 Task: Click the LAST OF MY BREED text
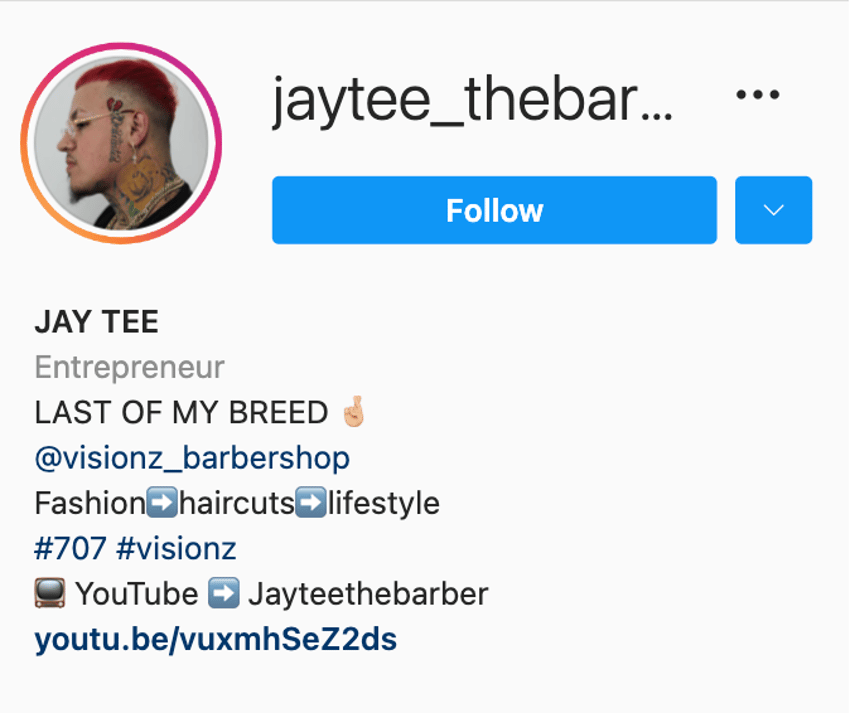(182, 413)
